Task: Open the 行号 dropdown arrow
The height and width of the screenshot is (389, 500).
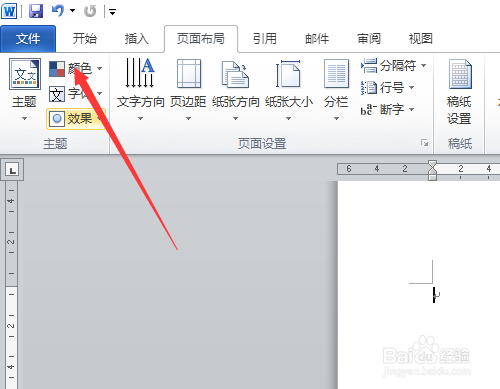Action: [x=412, y=88]
